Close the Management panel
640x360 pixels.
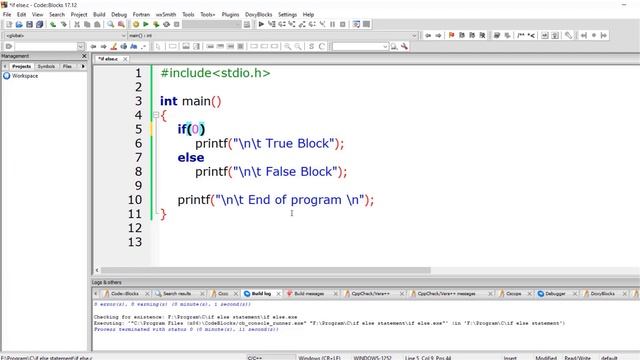(84, 56)
